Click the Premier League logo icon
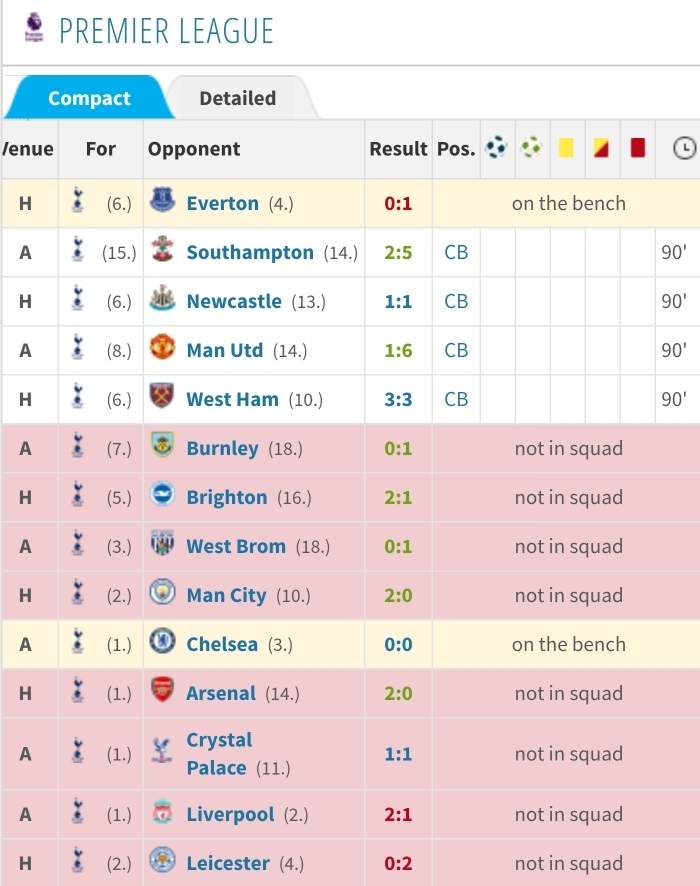This screenshot has width=700, height=886. tap(33, 29)
